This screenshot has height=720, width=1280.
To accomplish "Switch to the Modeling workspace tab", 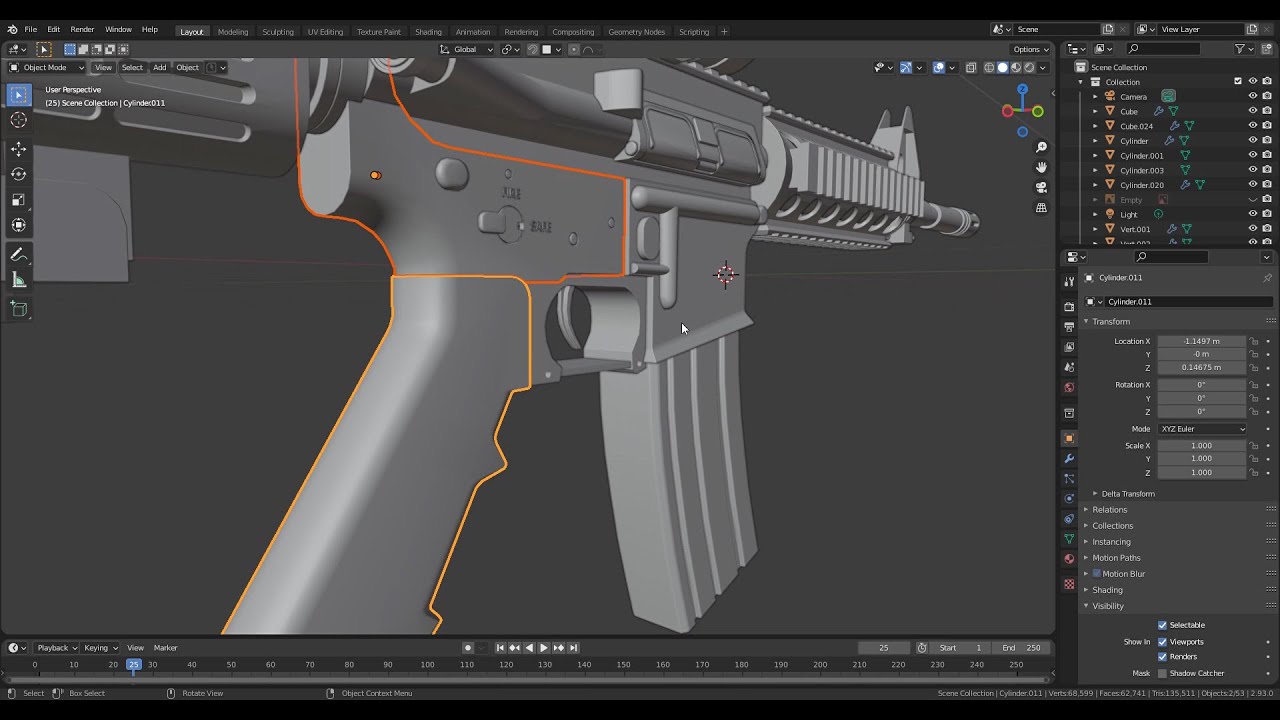I will [233, 31].
